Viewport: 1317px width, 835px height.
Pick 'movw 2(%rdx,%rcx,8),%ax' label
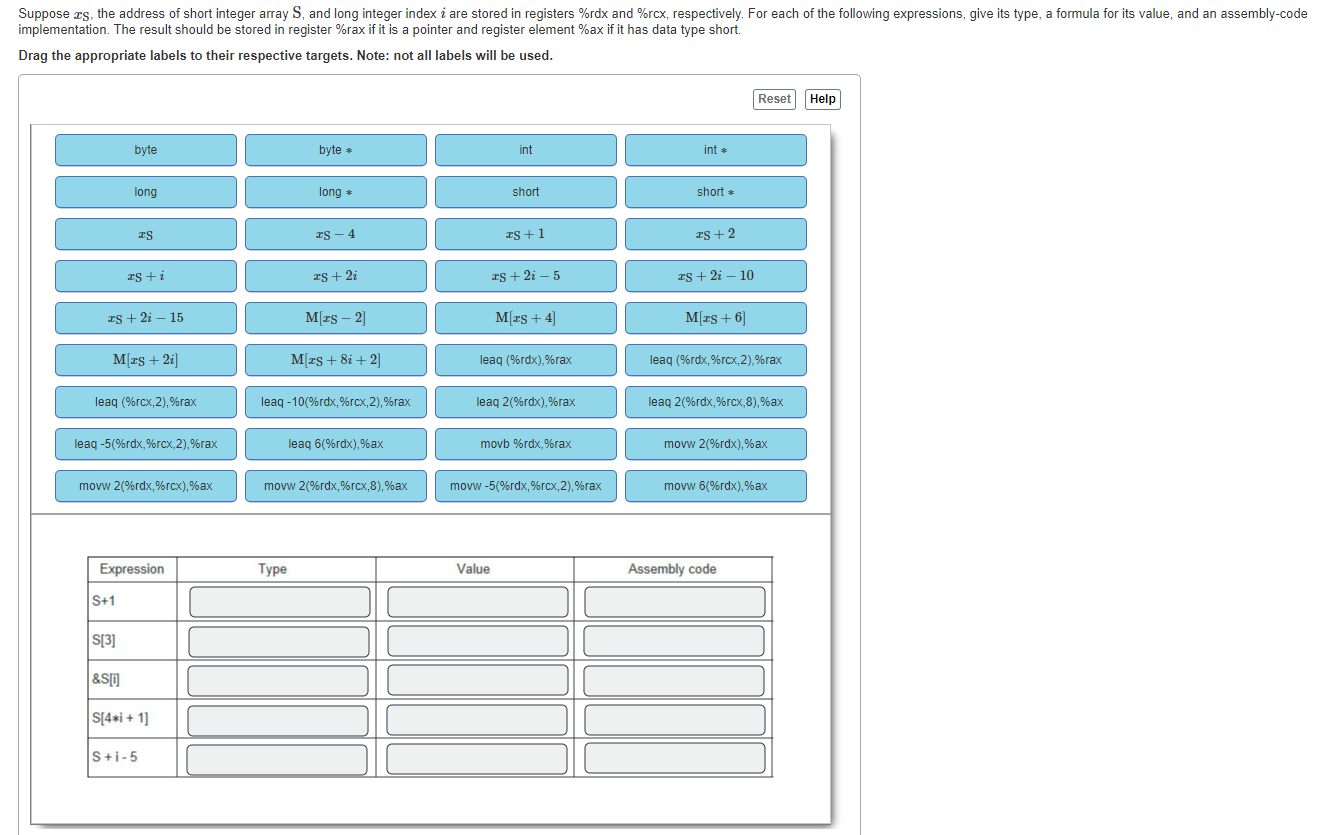(336, 486)
